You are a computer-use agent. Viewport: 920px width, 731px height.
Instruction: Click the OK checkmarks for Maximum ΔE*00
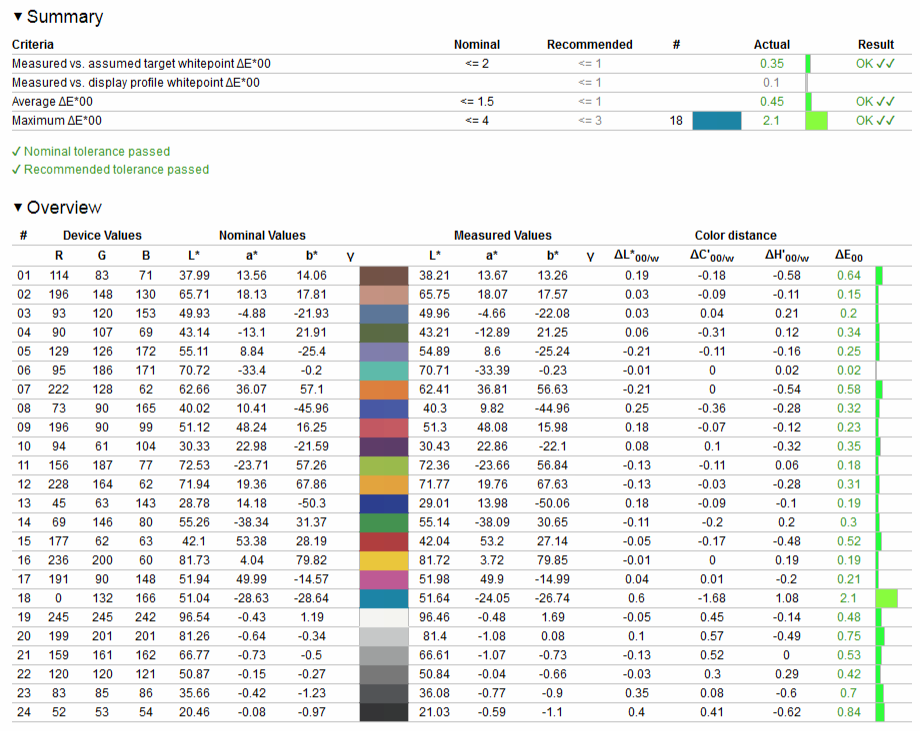(x=875, y=121)
